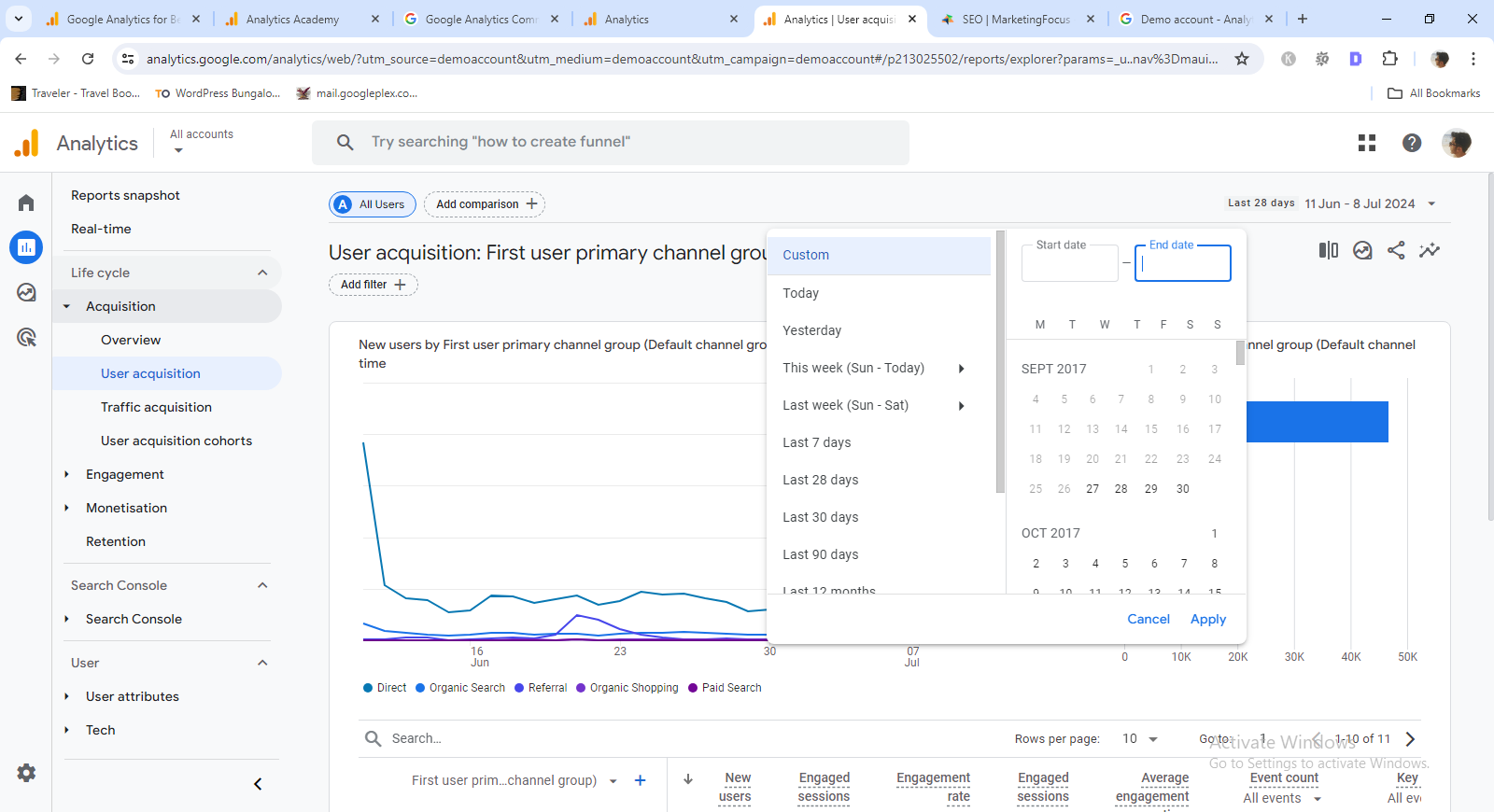Viewport: 1494px width, 812px height.
Task: Click the Analytics logo
Action: pos(76,143)
